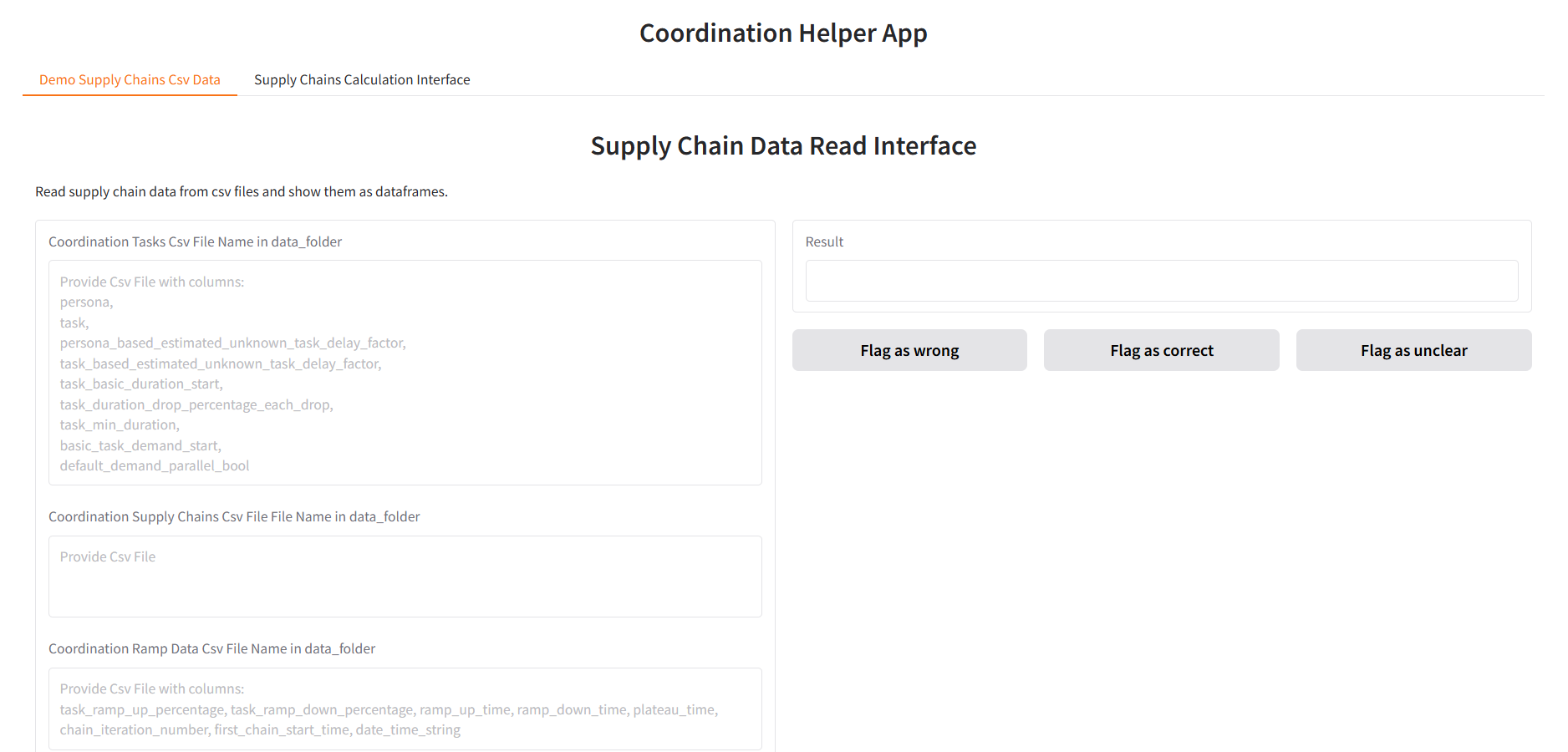The height and width of the screenshot is (752, 1568).
Task: Click the Coordination Supply Chains Csv File label
Action: [234, 517]
